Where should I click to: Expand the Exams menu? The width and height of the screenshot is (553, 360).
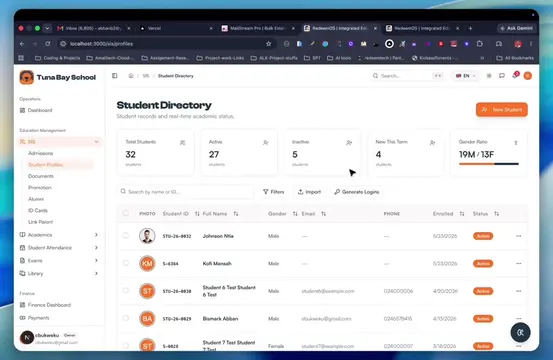(x=96, y=261)
